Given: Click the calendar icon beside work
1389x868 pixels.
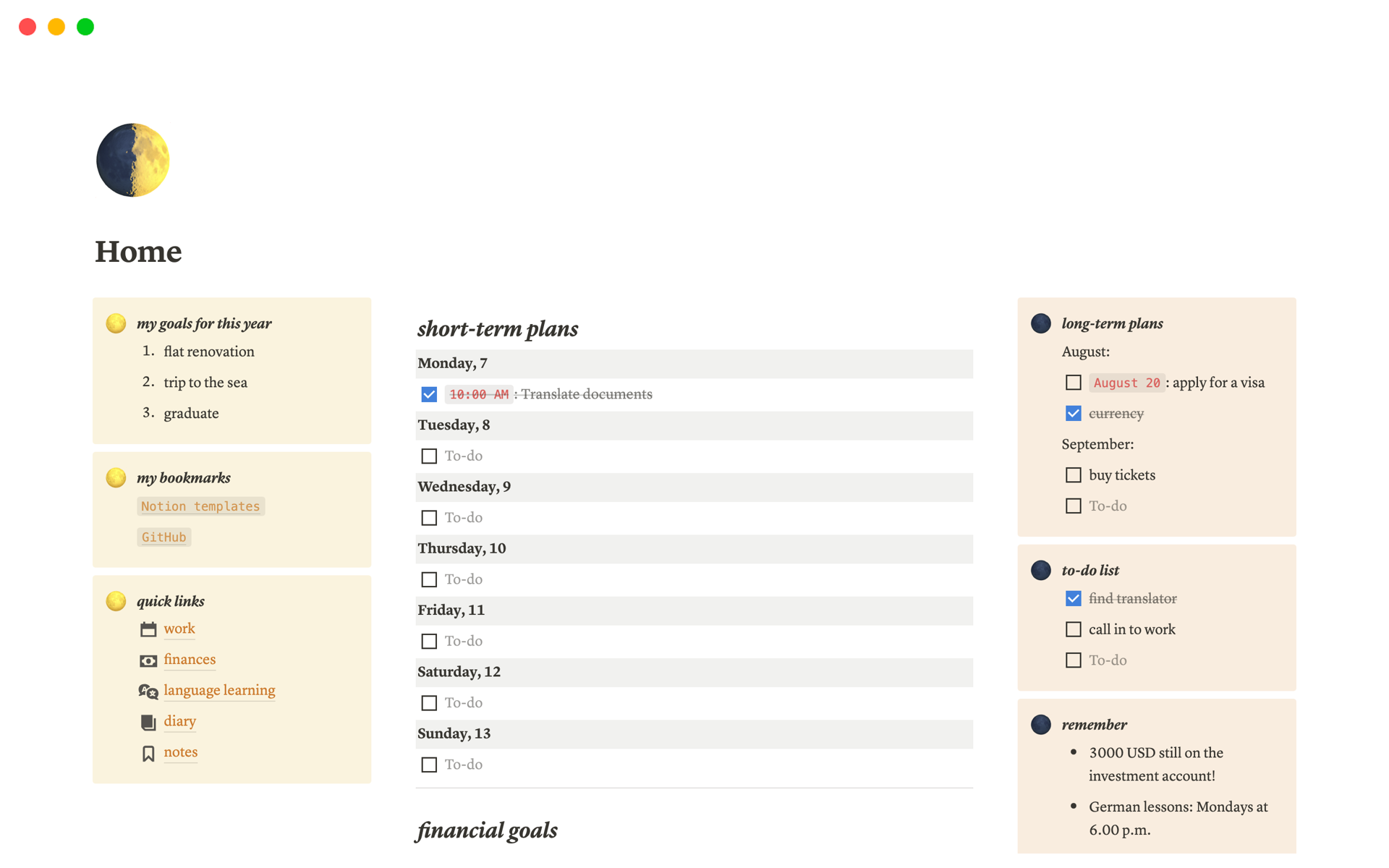Looking at the screenshot, I should tap(148, 629).
